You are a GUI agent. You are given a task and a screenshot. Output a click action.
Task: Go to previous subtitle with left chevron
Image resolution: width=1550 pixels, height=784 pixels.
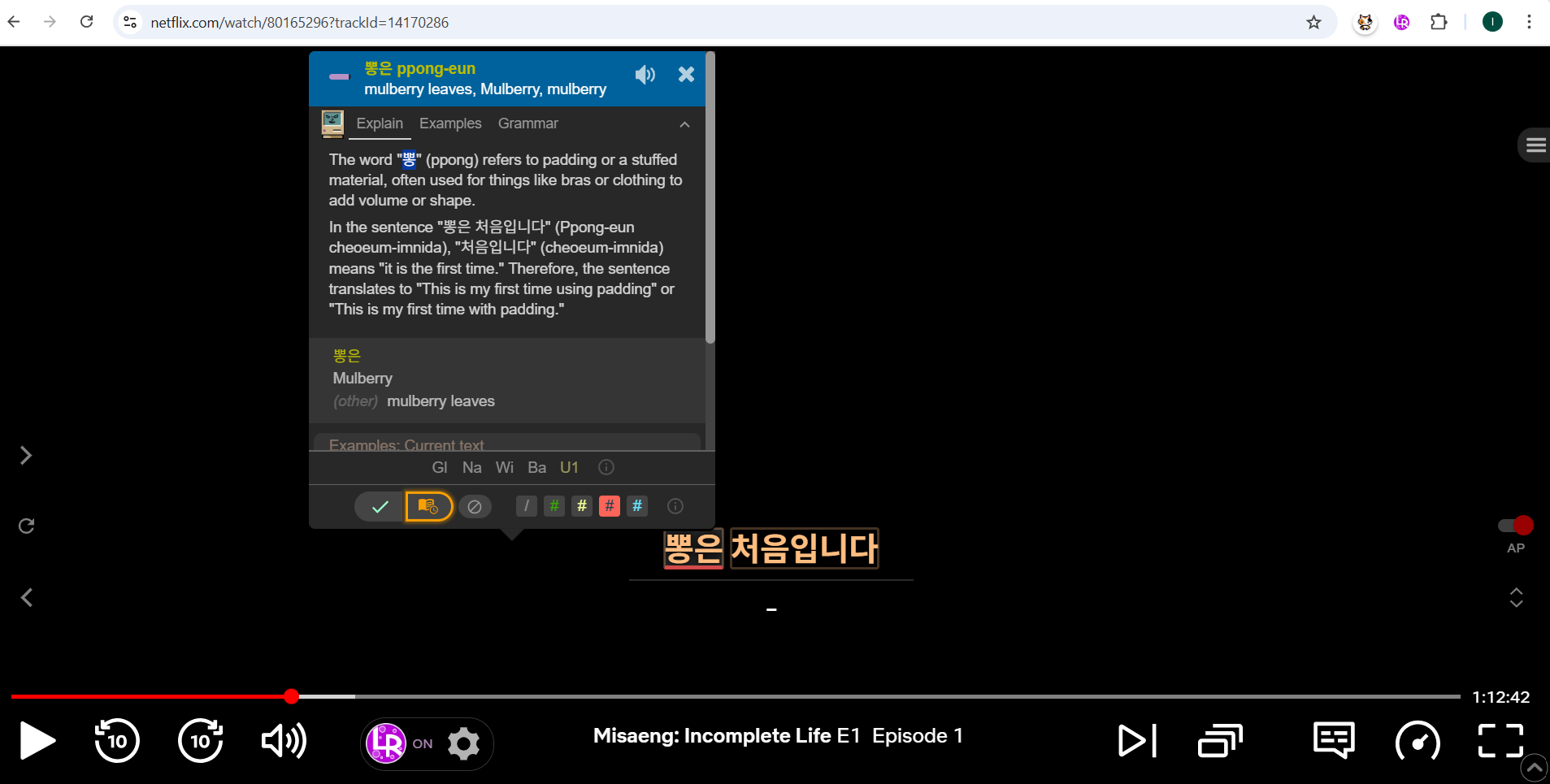point(26,598)
